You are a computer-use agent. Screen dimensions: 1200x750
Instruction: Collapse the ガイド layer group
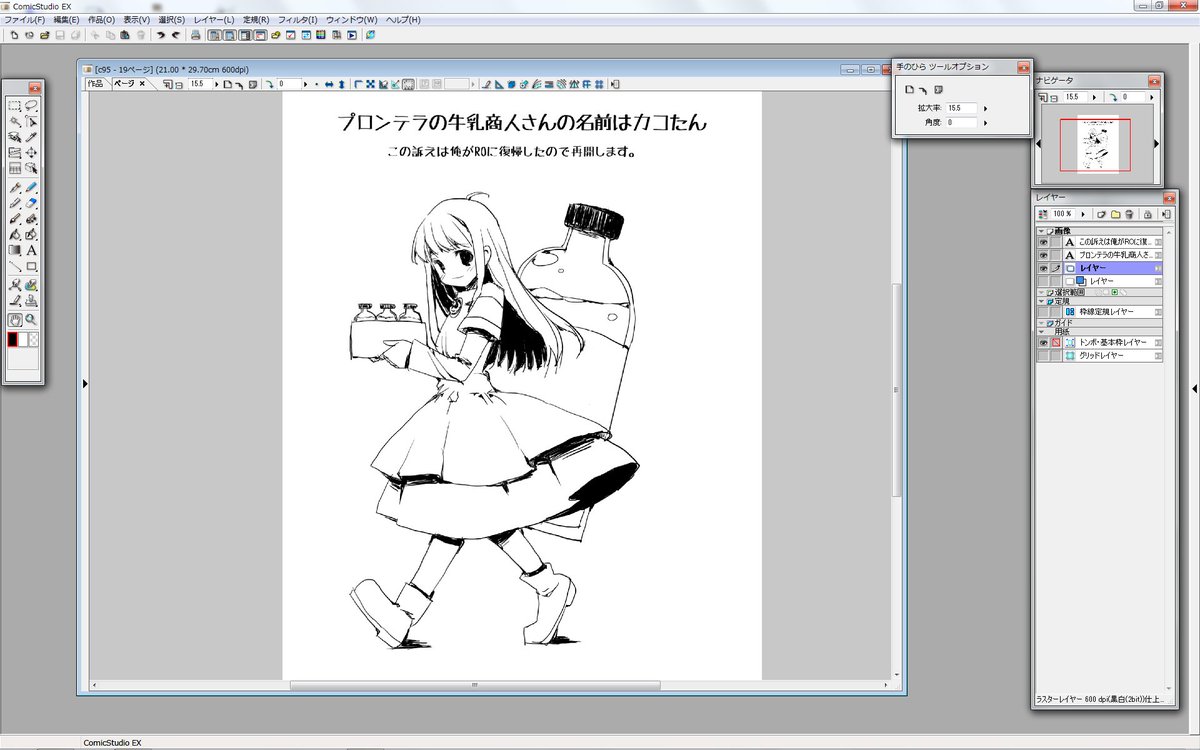tap(1041, 322)
